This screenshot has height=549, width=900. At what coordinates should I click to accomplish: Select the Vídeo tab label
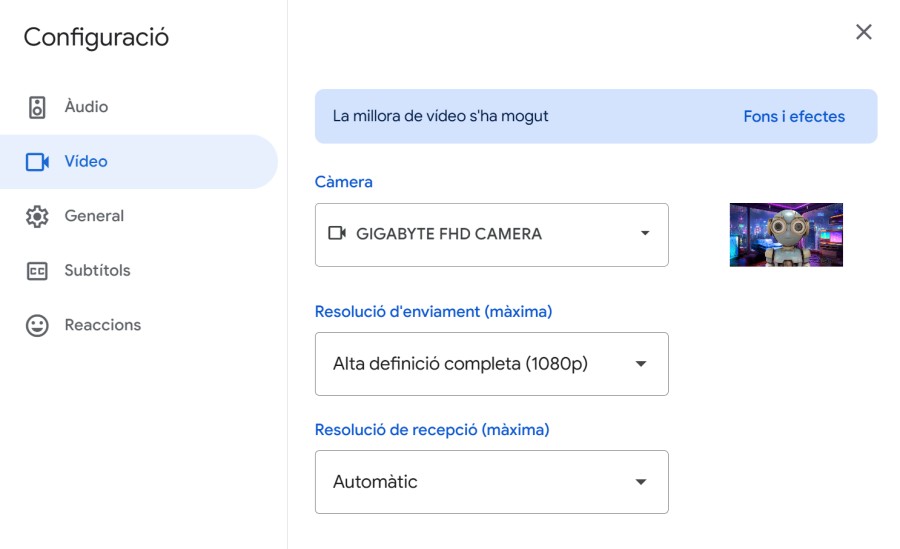point(86,161)
